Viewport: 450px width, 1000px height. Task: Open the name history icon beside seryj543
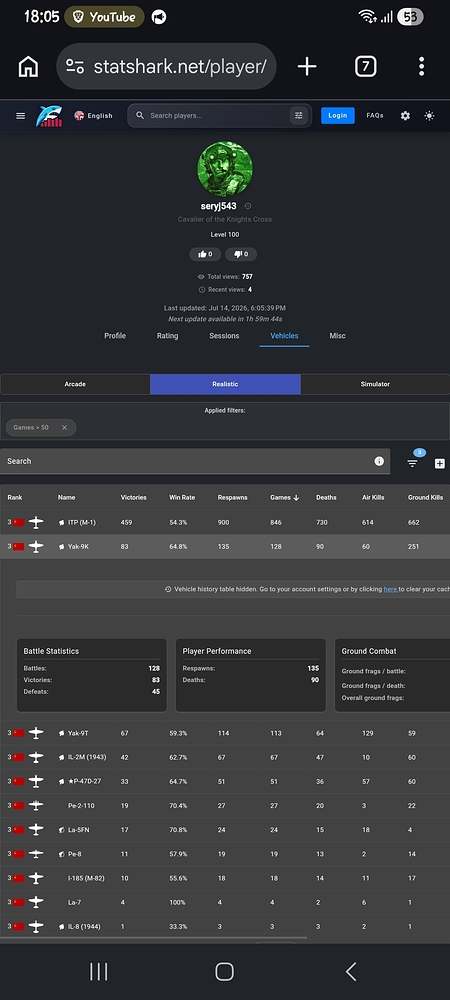(x=248, y=206)
